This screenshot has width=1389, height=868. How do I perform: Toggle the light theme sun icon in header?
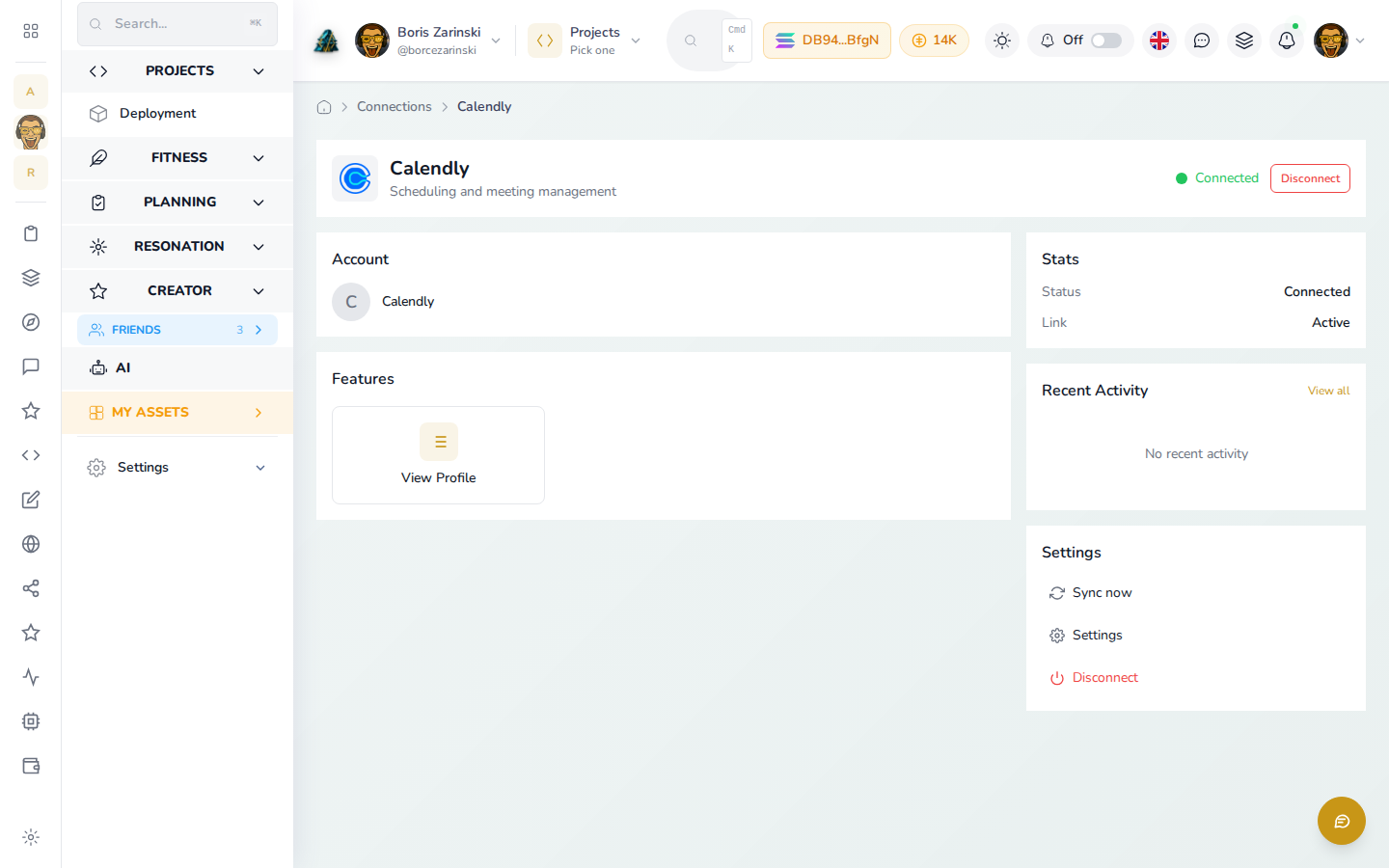click(1002, 41)
